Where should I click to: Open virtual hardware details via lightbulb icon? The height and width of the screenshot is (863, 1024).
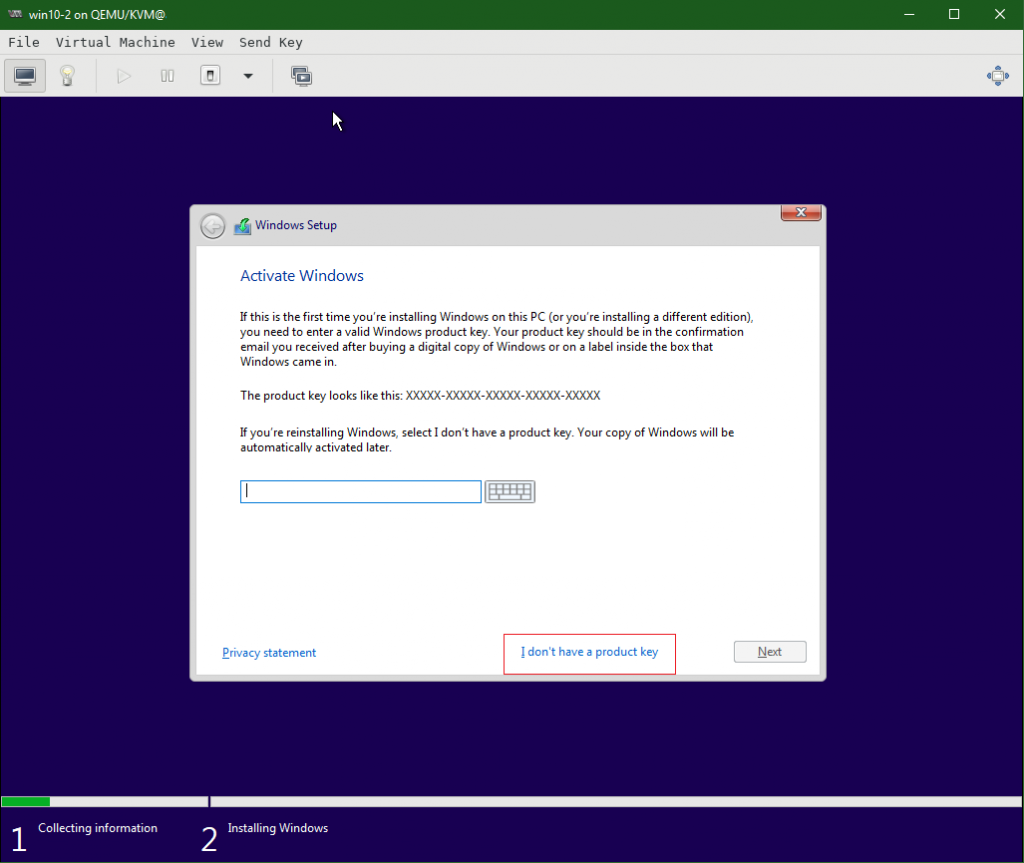[66, 75]
